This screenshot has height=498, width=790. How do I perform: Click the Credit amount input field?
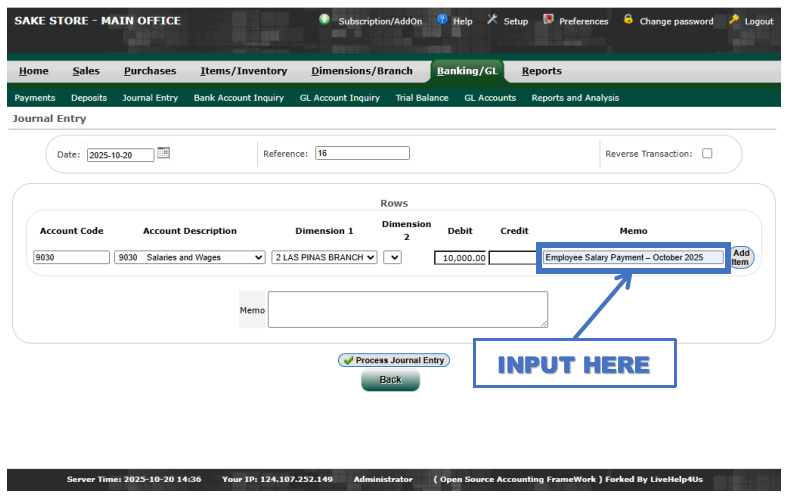(513, 258)
